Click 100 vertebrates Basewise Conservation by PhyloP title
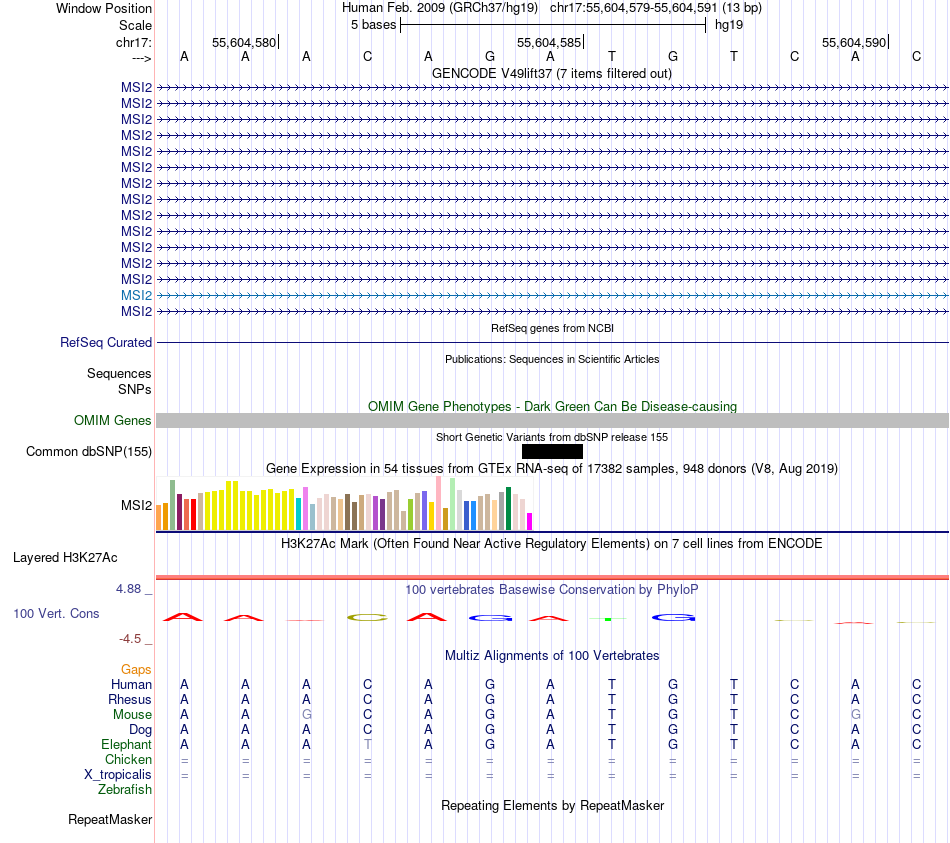950x843 pixels. pyautogui.click(x=552, y=589)
